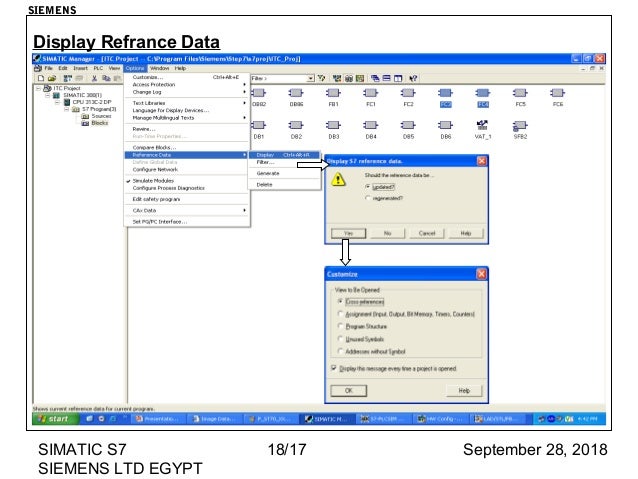
Task: Click Help in reference data dialog
Action: pos(466,233)
